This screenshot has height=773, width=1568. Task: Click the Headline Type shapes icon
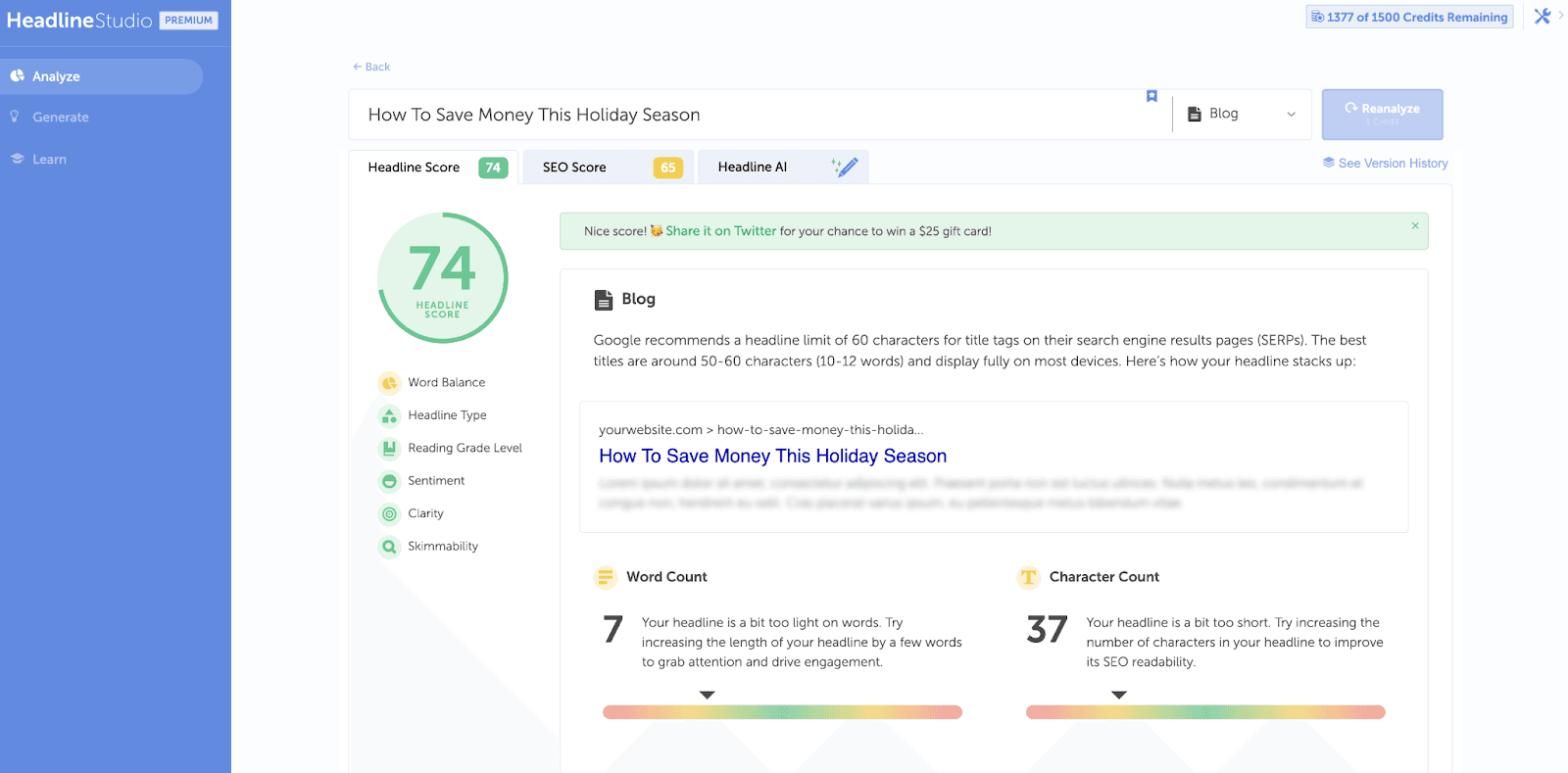click(389, 415)
